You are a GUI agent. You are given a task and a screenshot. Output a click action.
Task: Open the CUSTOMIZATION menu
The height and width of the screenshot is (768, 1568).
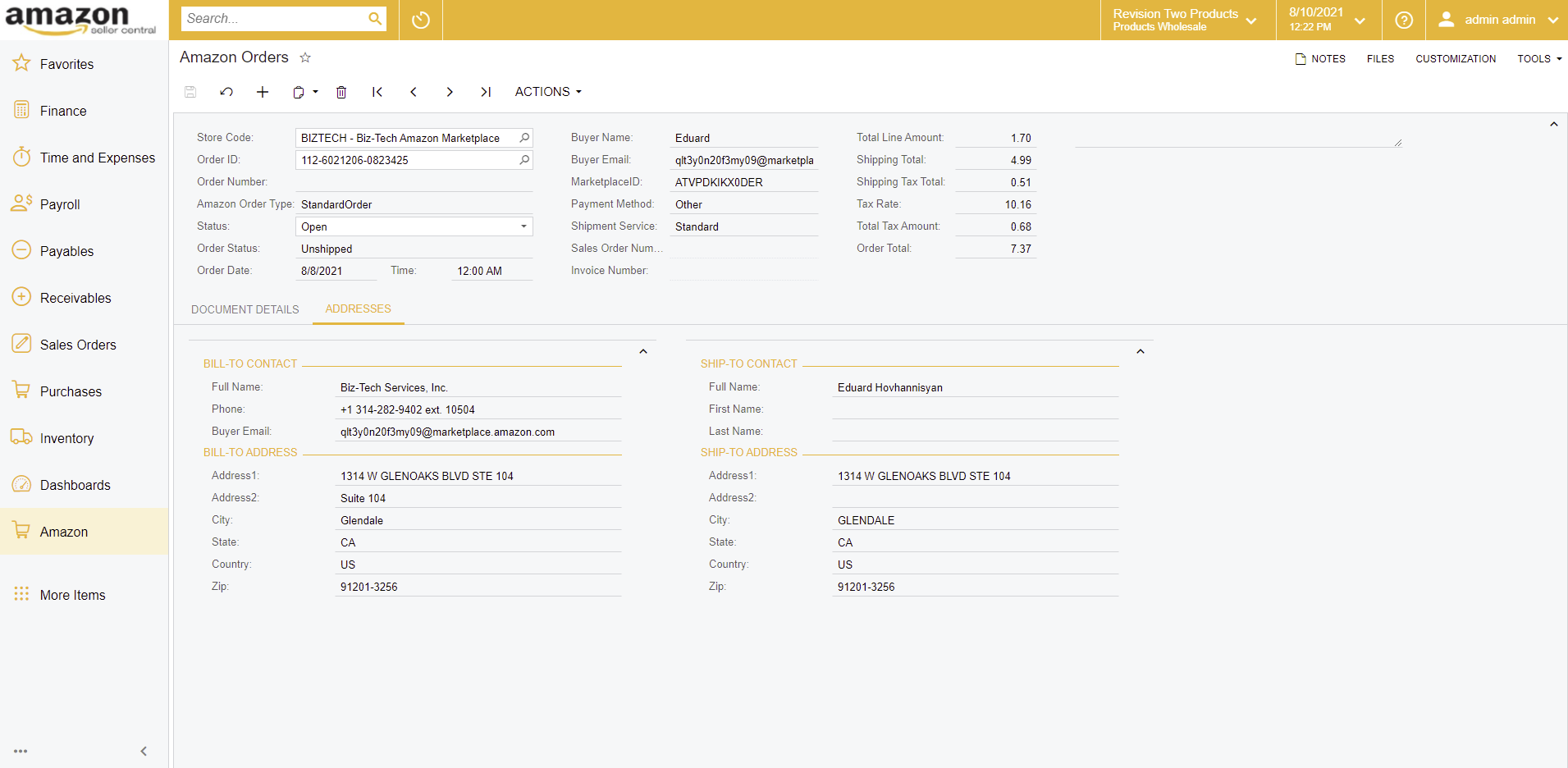point(1456,59)
